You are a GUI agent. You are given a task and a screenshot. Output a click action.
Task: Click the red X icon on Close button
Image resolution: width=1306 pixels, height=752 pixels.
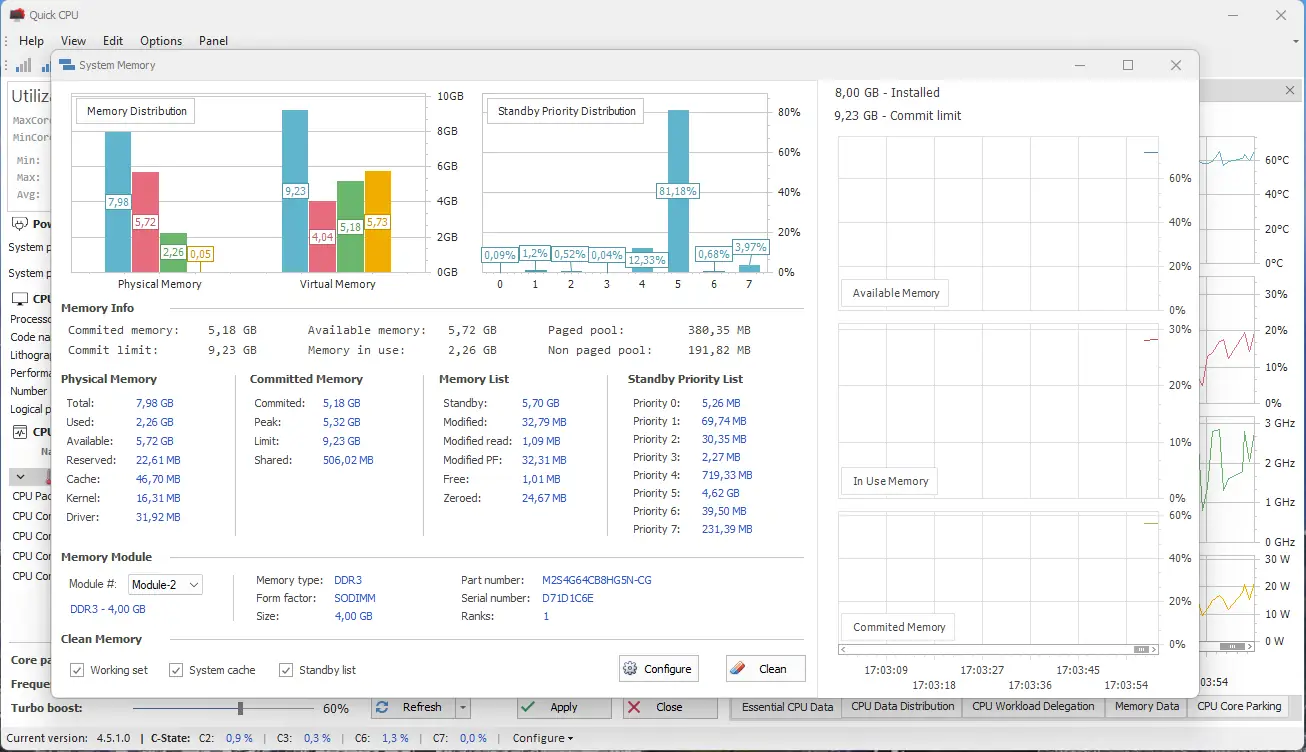pos(634,707)
